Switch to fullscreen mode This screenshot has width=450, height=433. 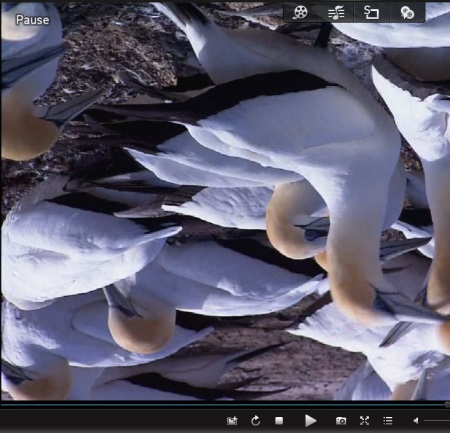[x=364, y=421]
